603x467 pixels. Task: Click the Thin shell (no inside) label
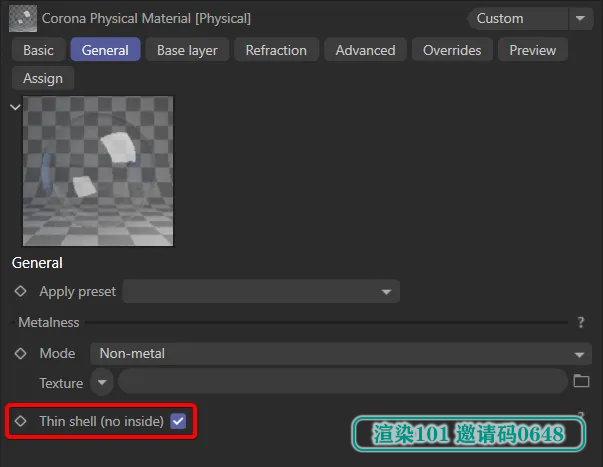click(102, 422)
